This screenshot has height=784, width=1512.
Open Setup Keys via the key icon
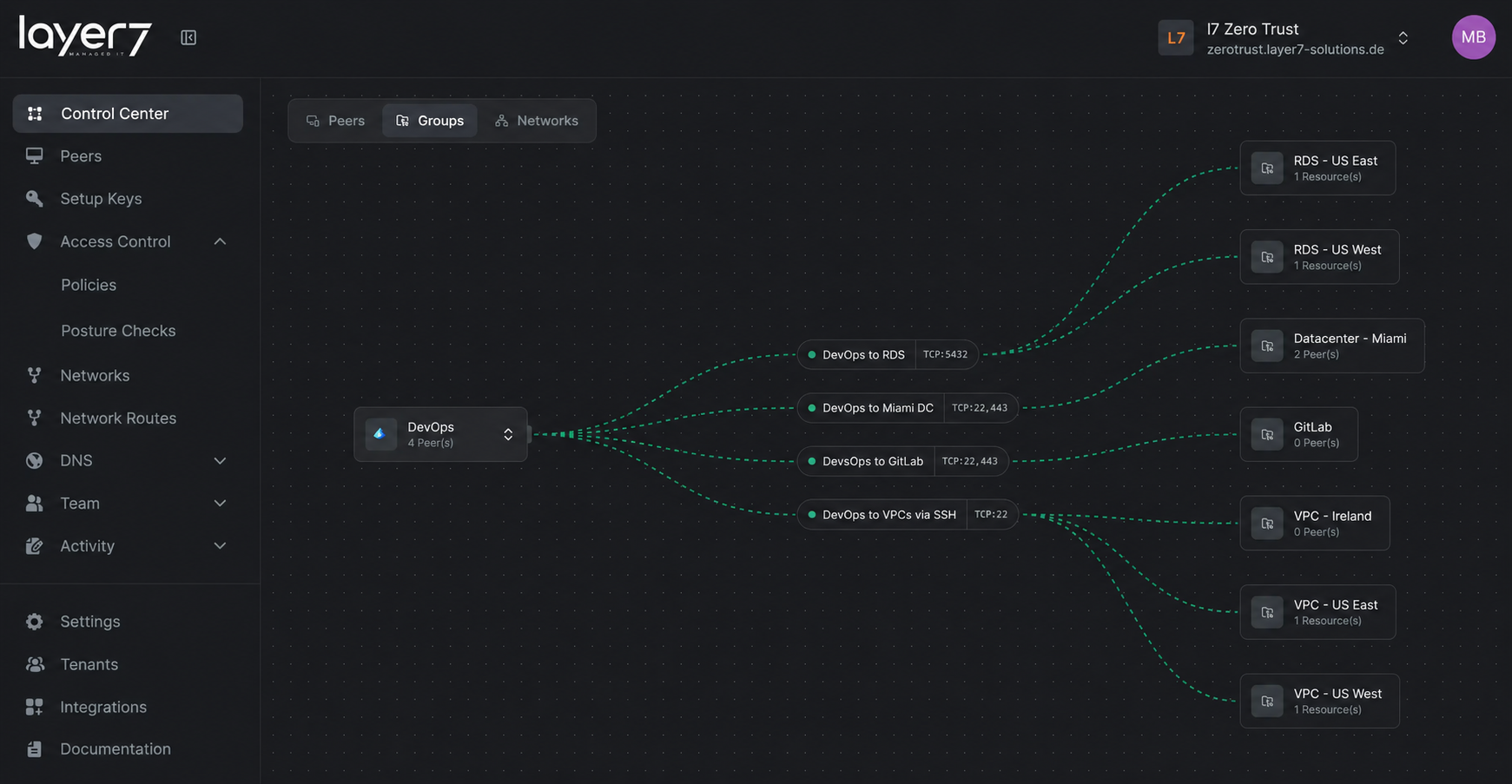coord(34,199)
